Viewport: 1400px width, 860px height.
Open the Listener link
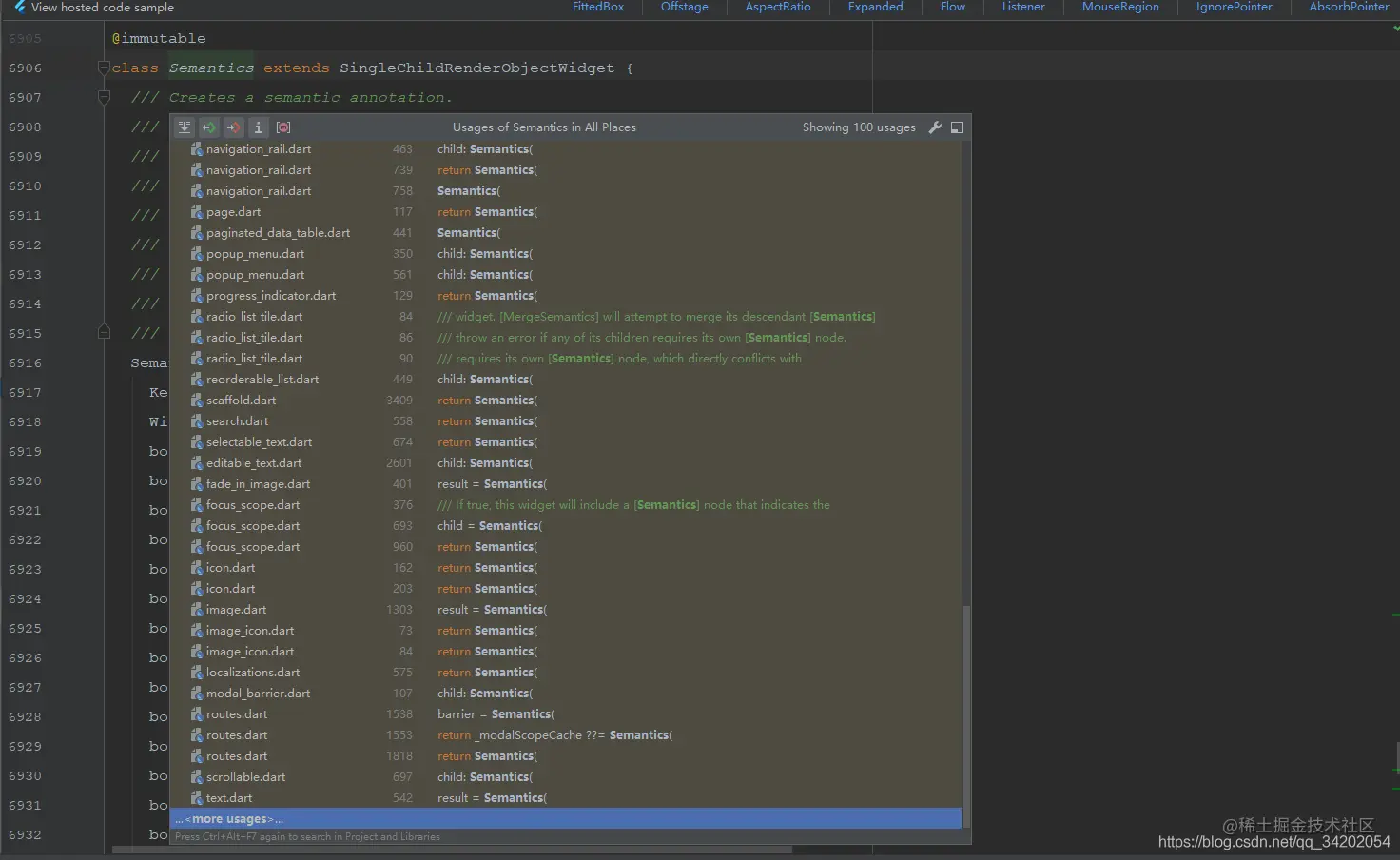click(x=1023, y=7)
